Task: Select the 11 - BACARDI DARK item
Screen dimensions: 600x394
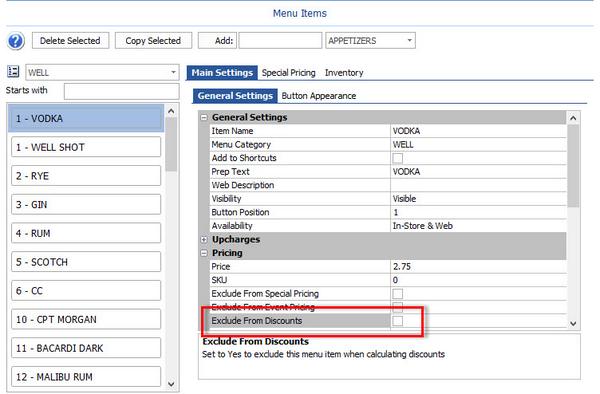Action: 86,348
